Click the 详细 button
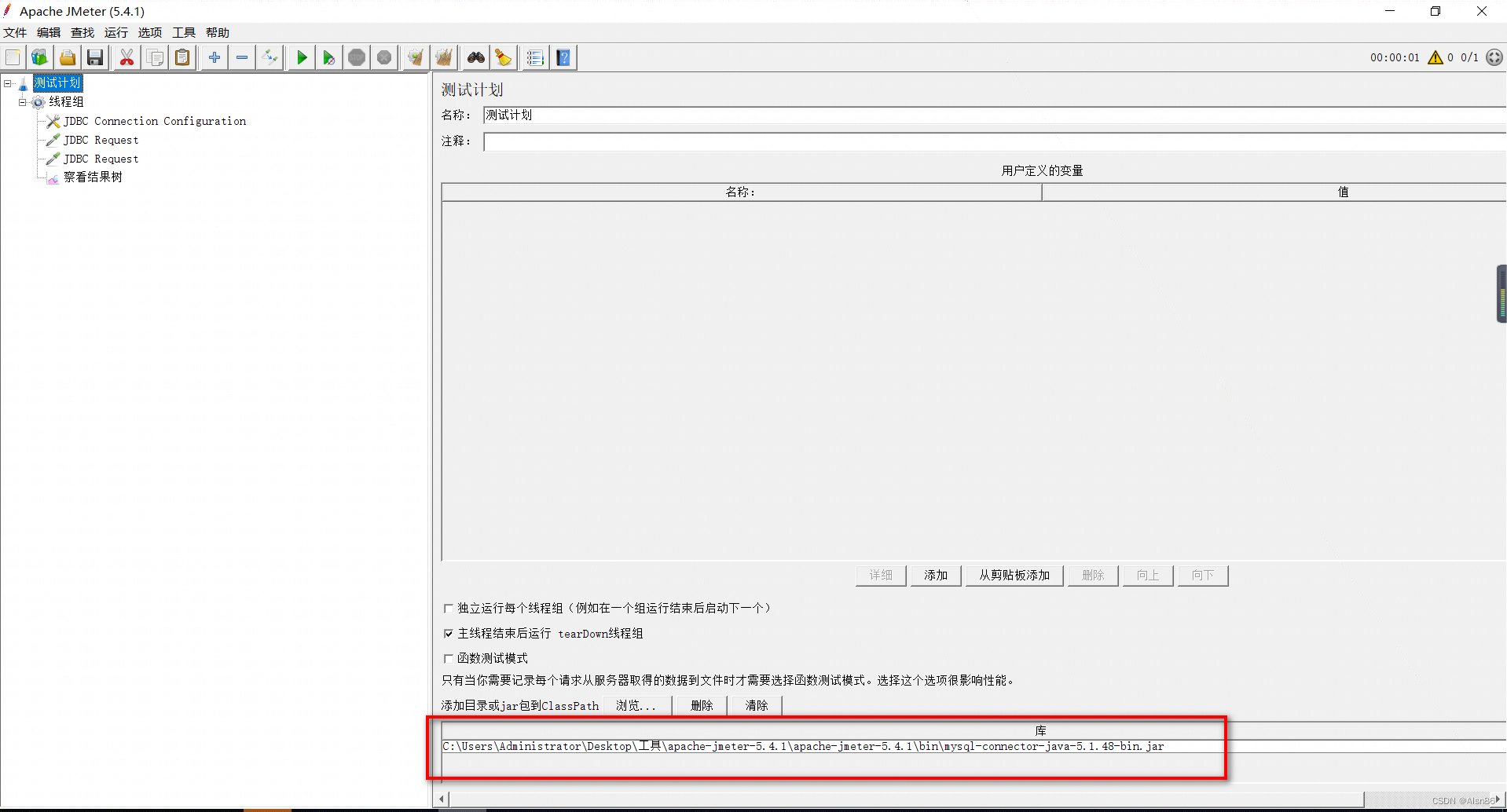 tap(881, 576)
